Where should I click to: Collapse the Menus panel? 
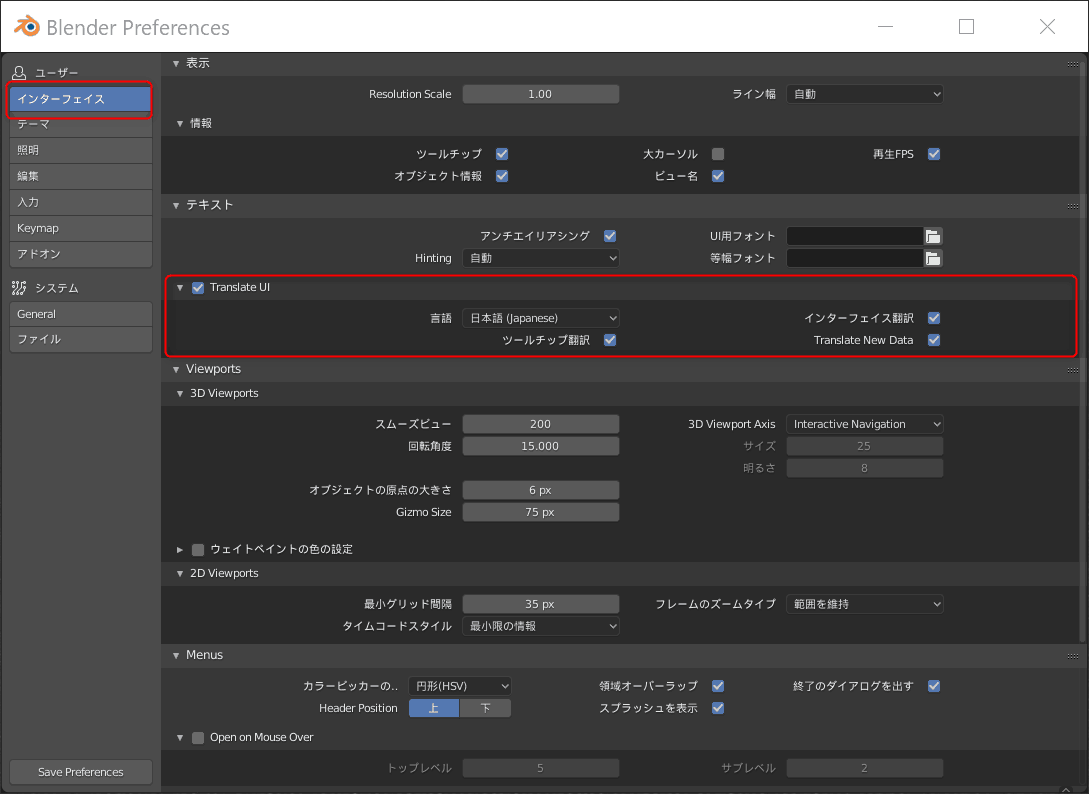click(176, 656)
